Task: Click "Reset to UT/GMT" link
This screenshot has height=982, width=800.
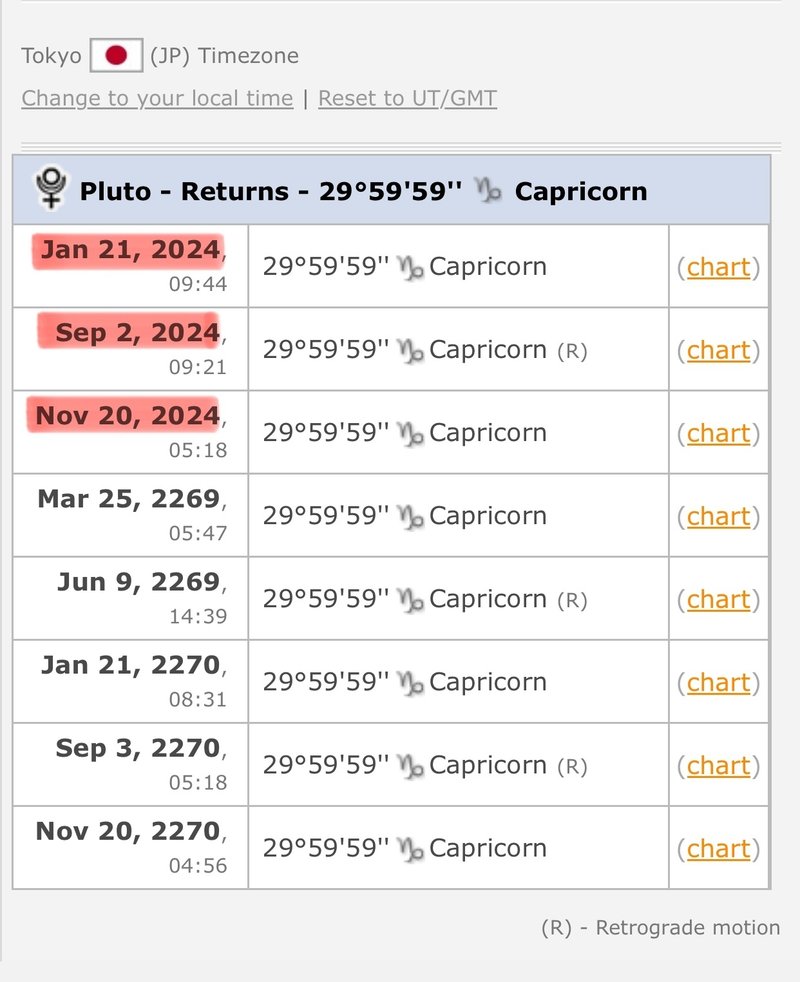Action: [407, 98]
